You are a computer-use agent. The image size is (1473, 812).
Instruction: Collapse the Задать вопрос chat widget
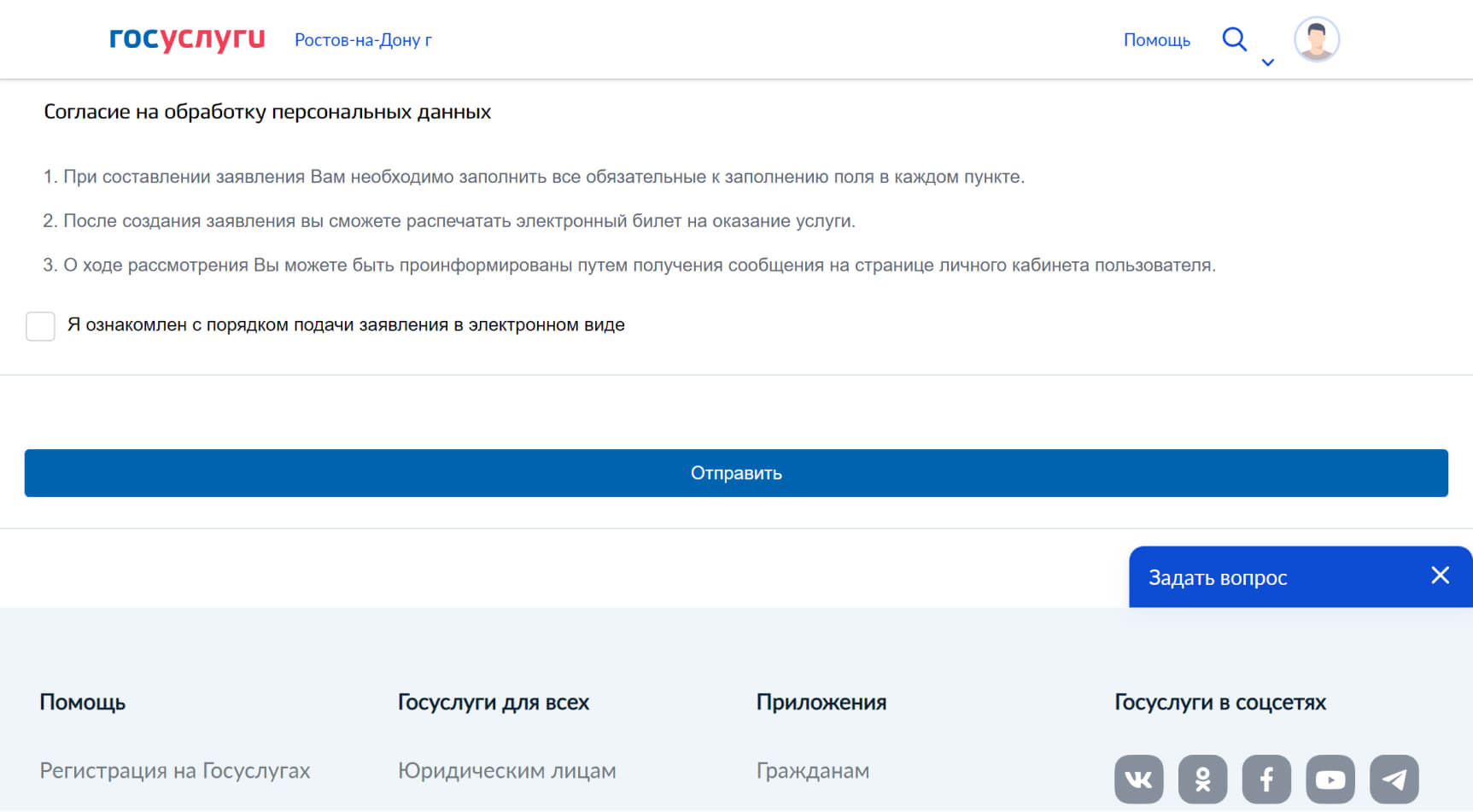[1441, 575]
